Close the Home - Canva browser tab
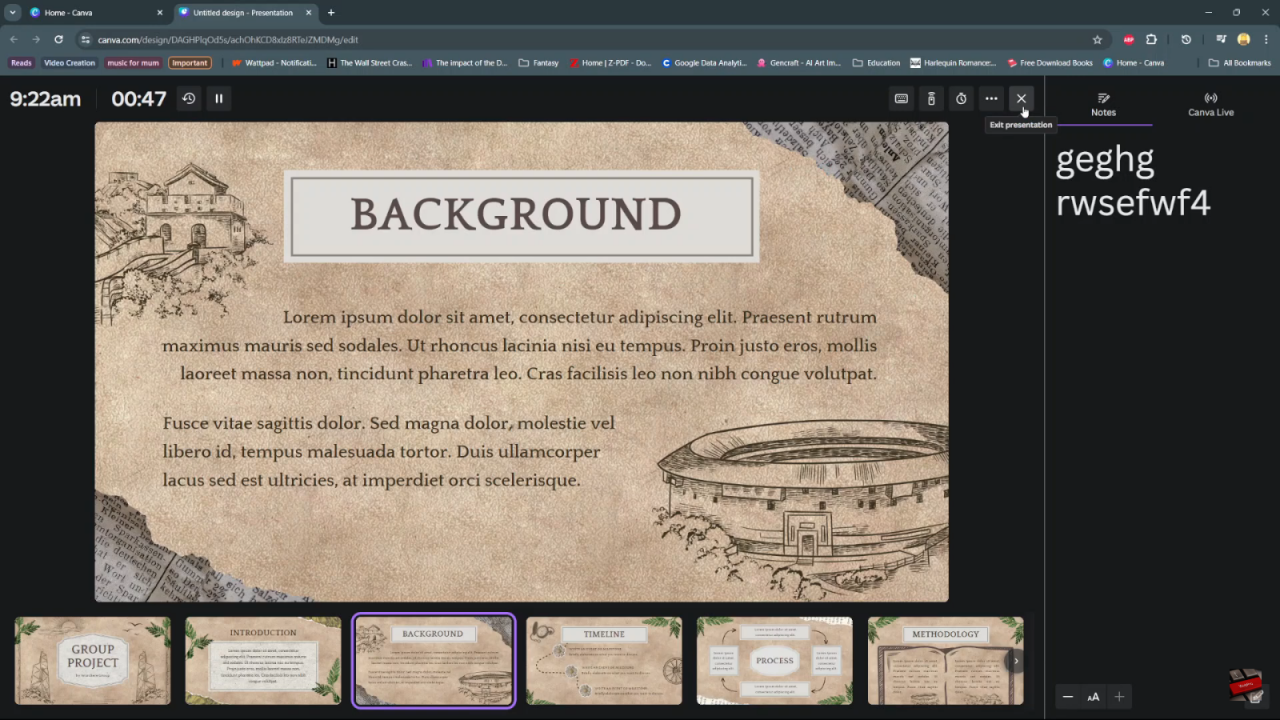 (x=160, y=12)
